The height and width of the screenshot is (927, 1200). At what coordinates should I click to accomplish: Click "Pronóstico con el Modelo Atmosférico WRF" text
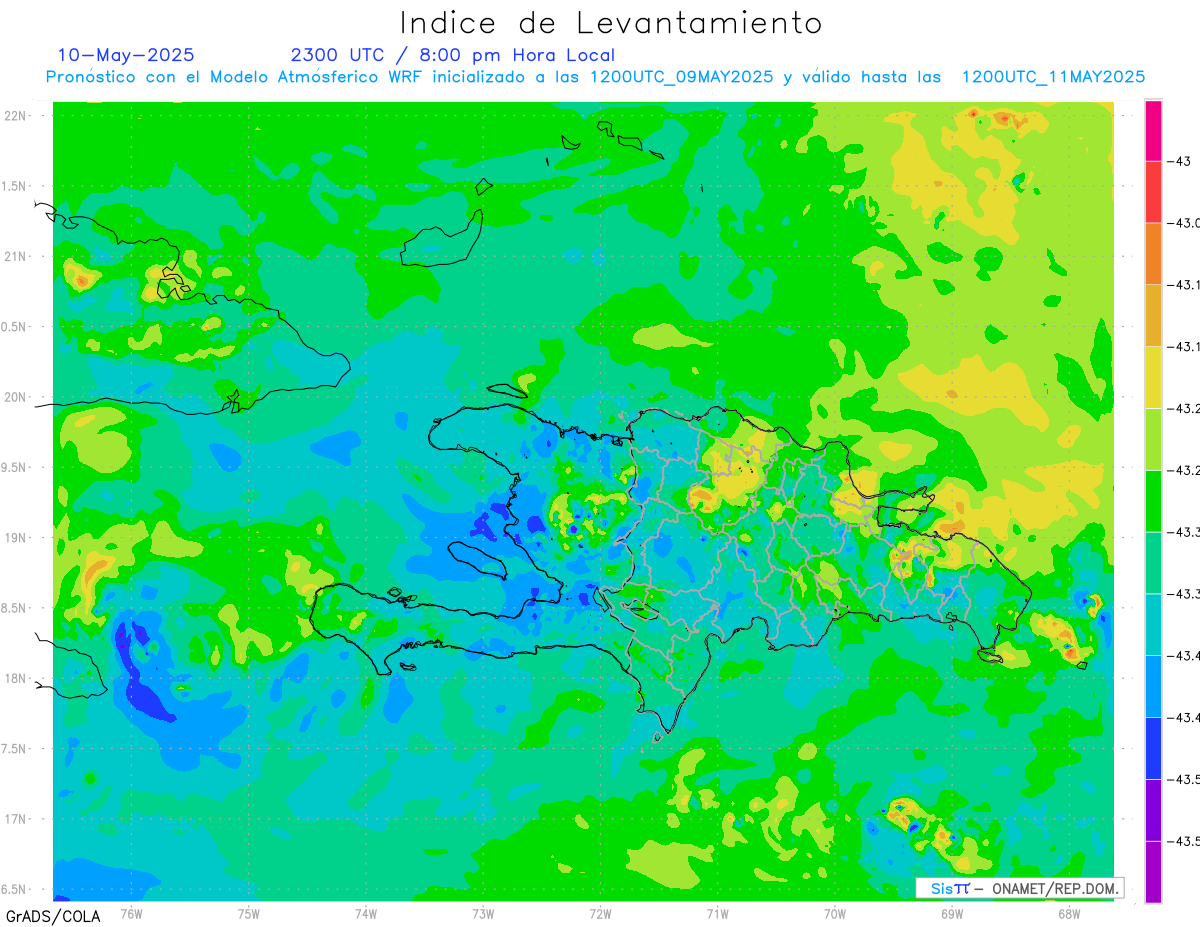[x=233, y=77]
